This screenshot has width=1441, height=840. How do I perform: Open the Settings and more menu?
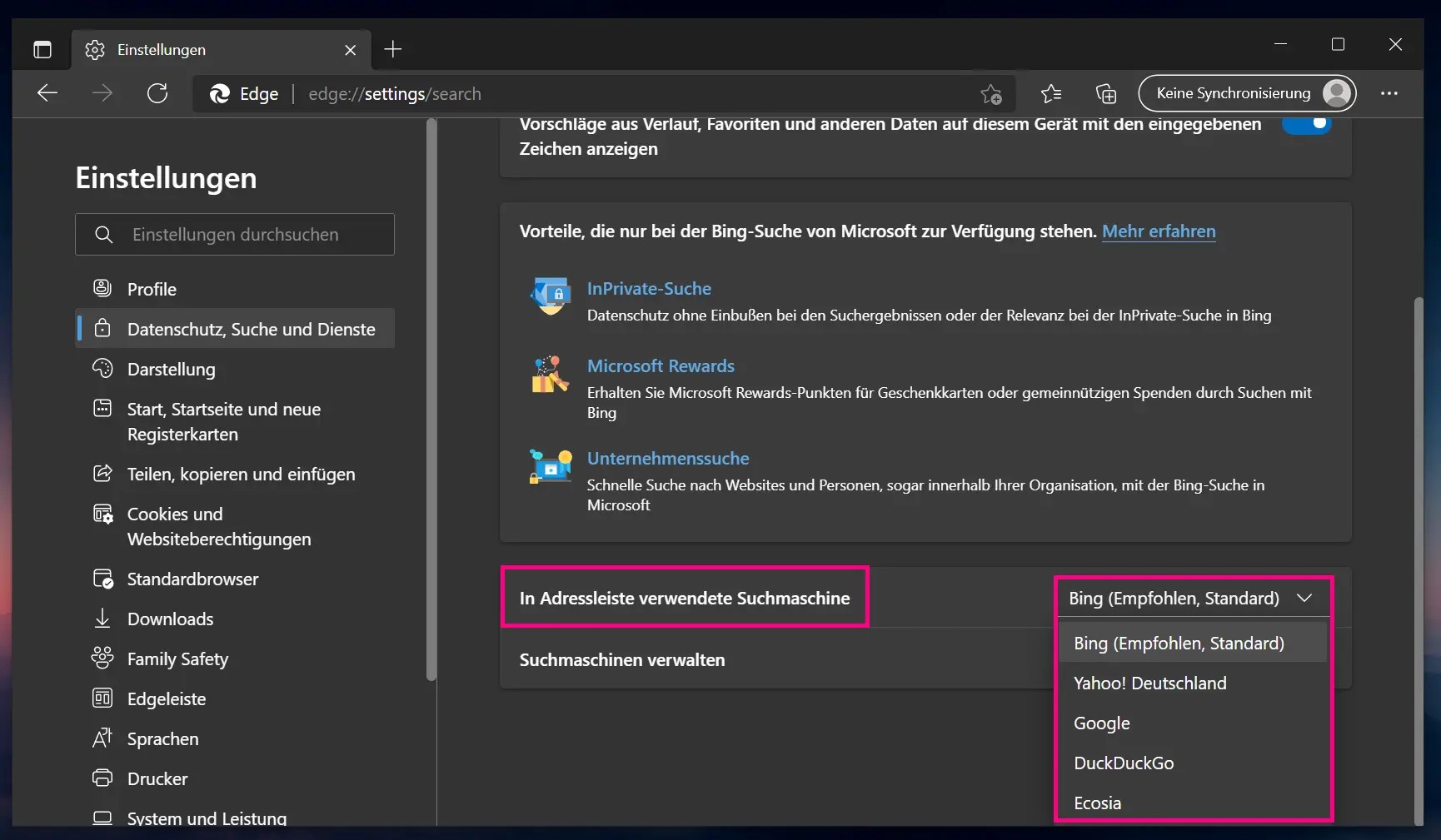1389,93
